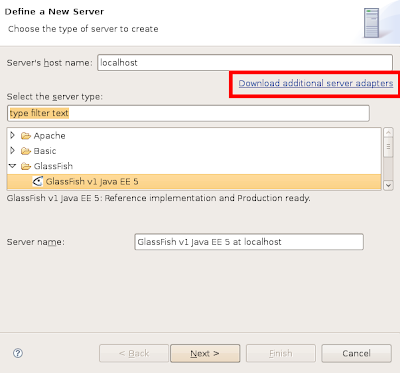
Task: Select GlassFish v1 Java EE 5 row
Action: tap(194, 182)
